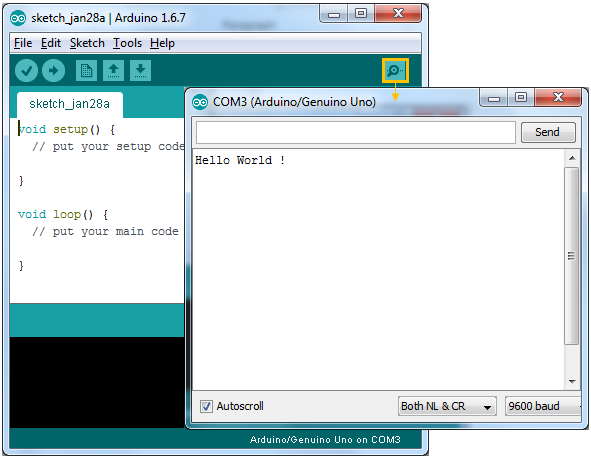Click the serial message input field
591x459 pixels.
[355, 132]
